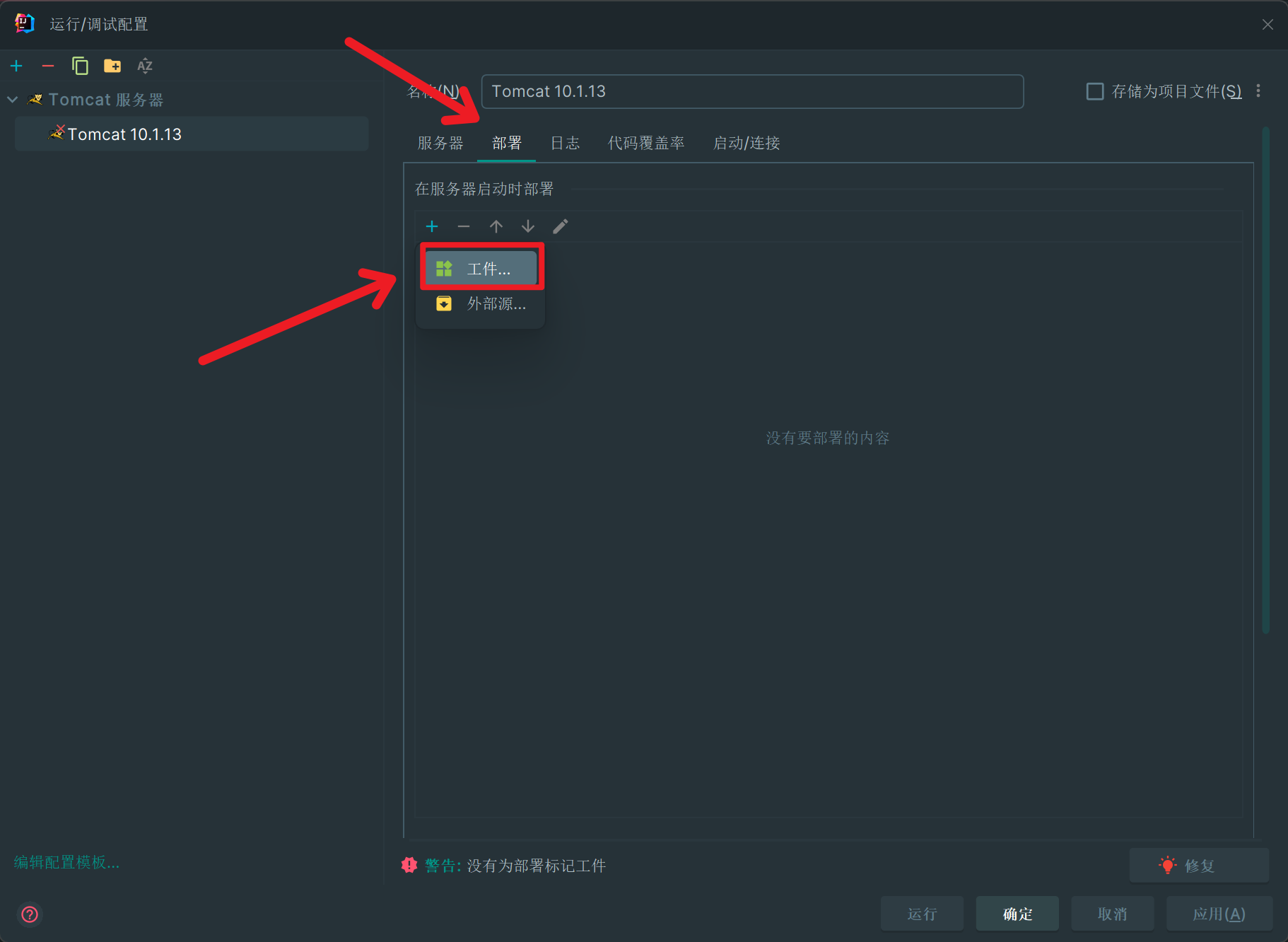Cancel with the 取消 button
Viewport: 1288px width, 942px height.
click(1113, 914)
